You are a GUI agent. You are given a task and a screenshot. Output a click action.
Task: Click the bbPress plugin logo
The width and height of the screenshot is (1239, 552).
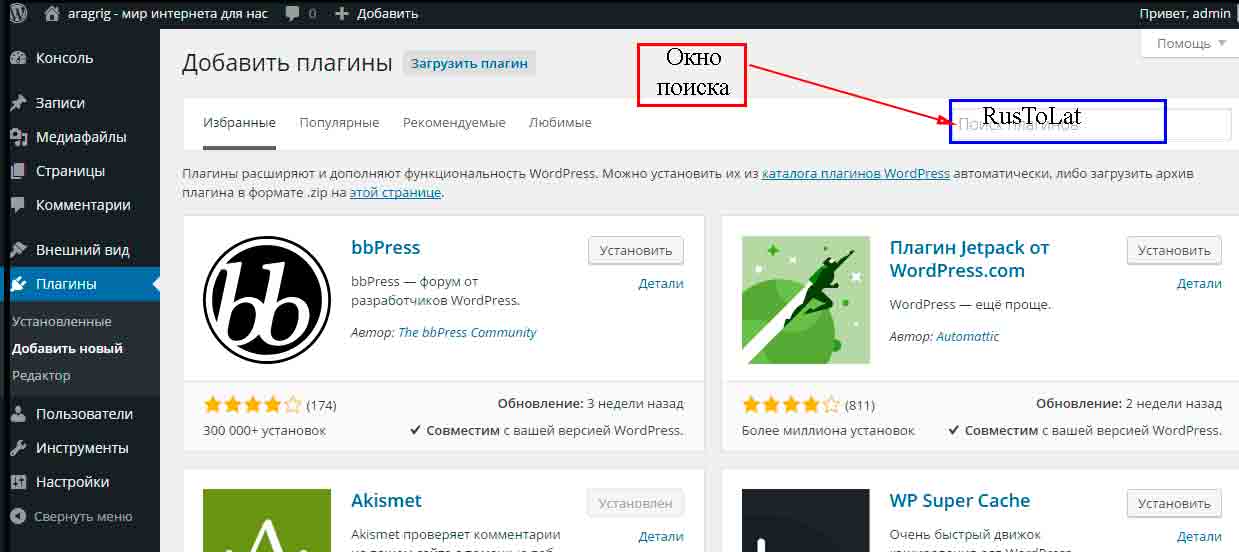pyautogui.click(x=267, y=300)
